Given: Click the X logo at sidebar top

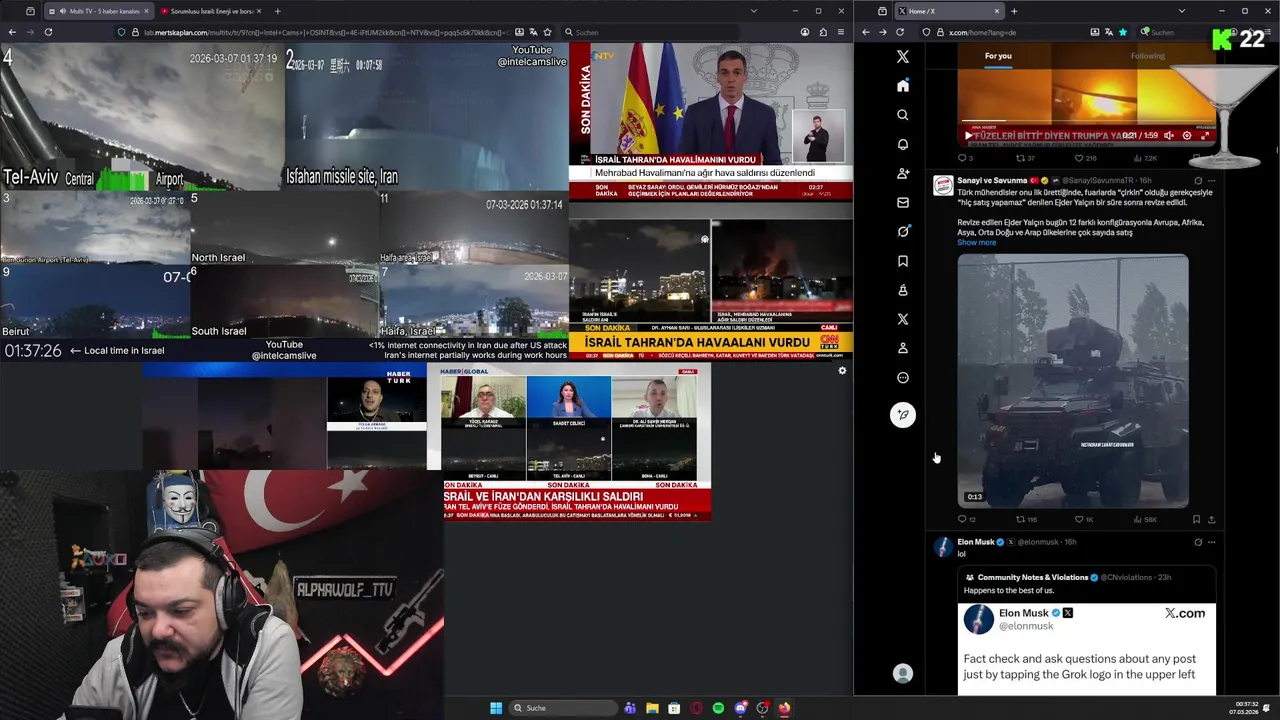Looking at the screenshot, I should (902, 57).
